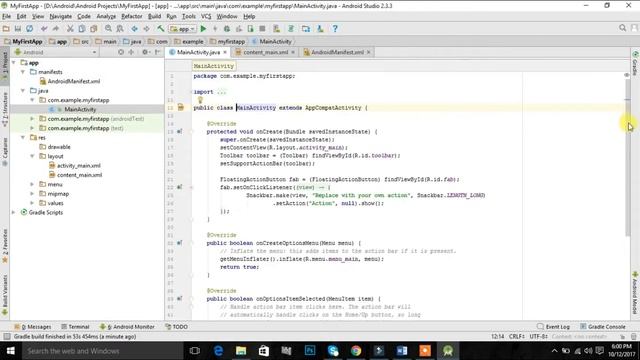640x360 pixels.
Task: Switch to the AndroidManifest.xml editor tab
Action: coord(337,52)
